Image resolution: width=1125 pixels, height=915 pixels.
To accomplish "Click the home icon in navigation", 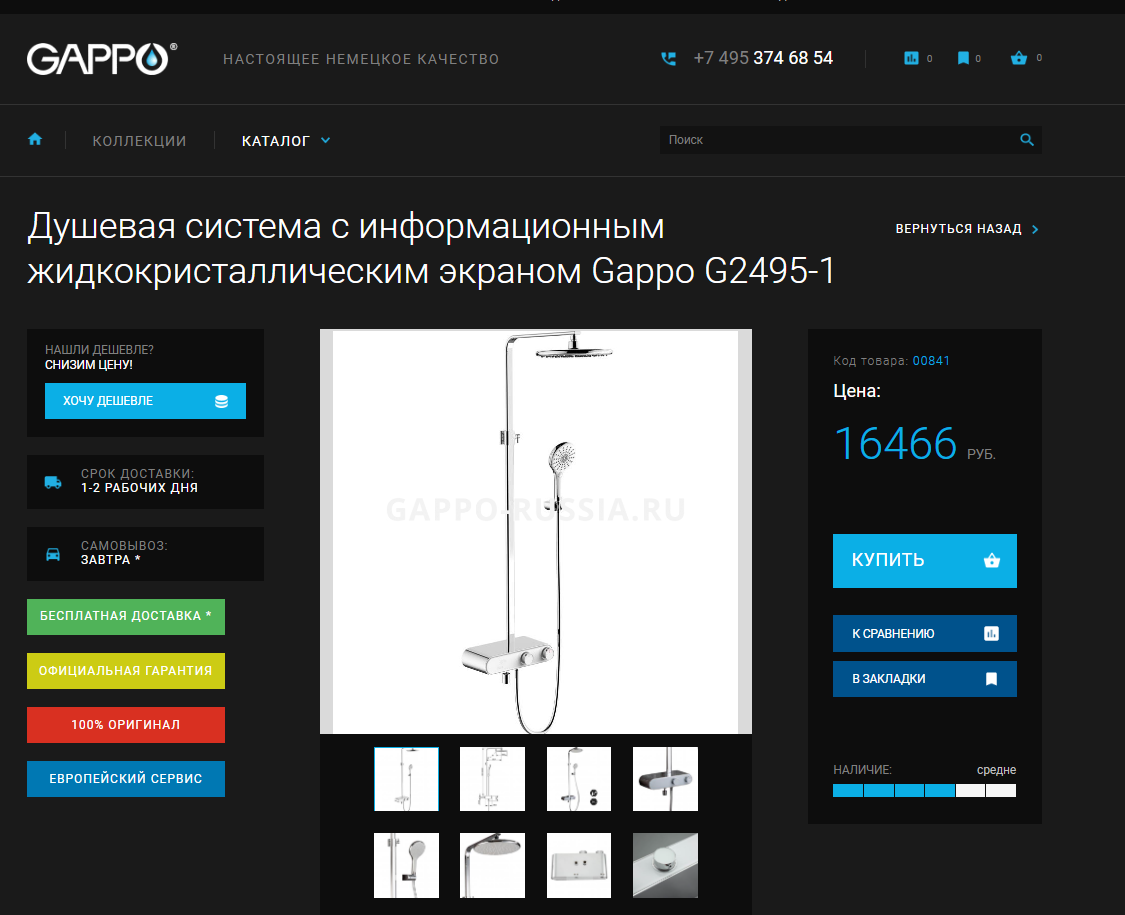I will click(x=35, y=139).
